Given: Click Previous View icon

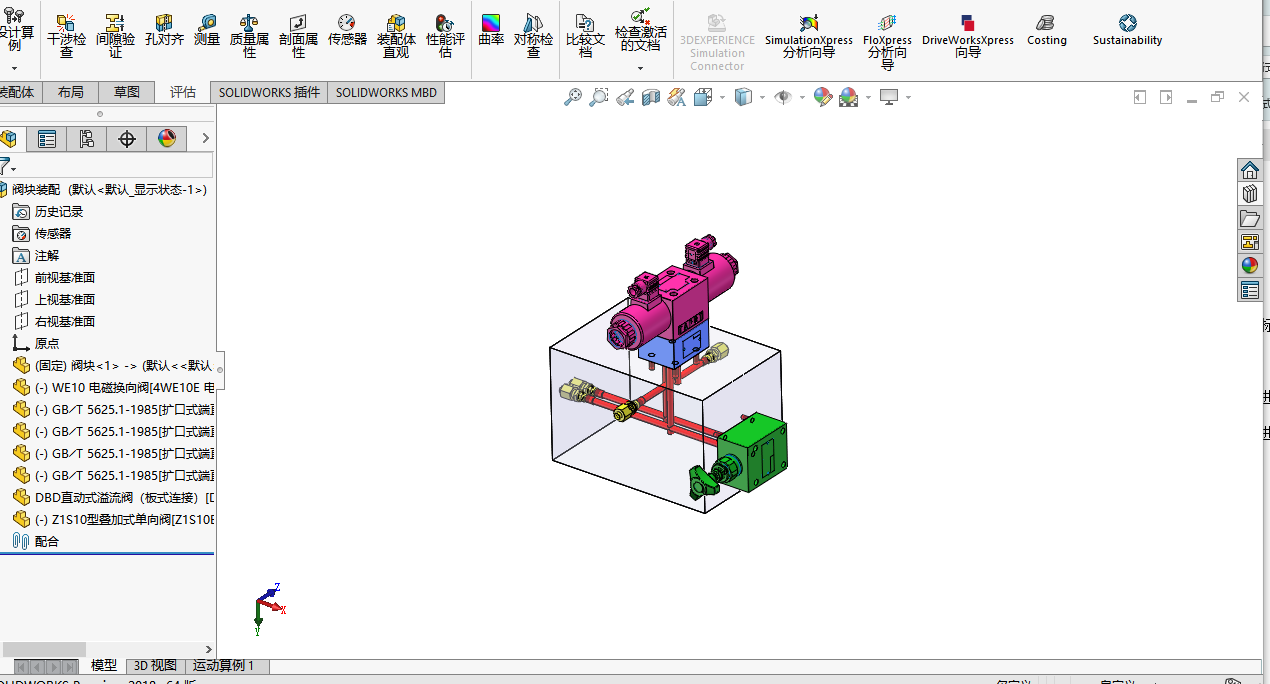Looking at the screenshot, I should tap(625, 97).
